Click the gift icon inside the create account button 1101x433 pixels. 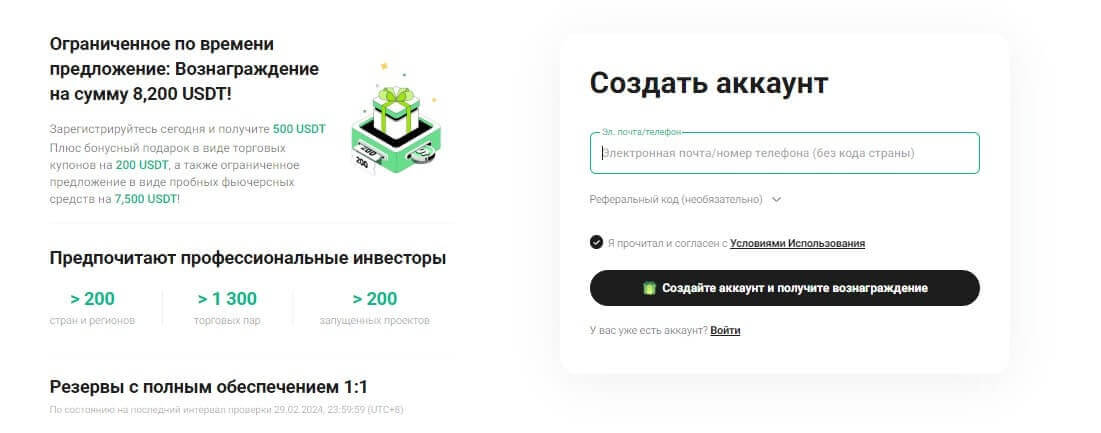pyautogui.click(x=650, y=288)
